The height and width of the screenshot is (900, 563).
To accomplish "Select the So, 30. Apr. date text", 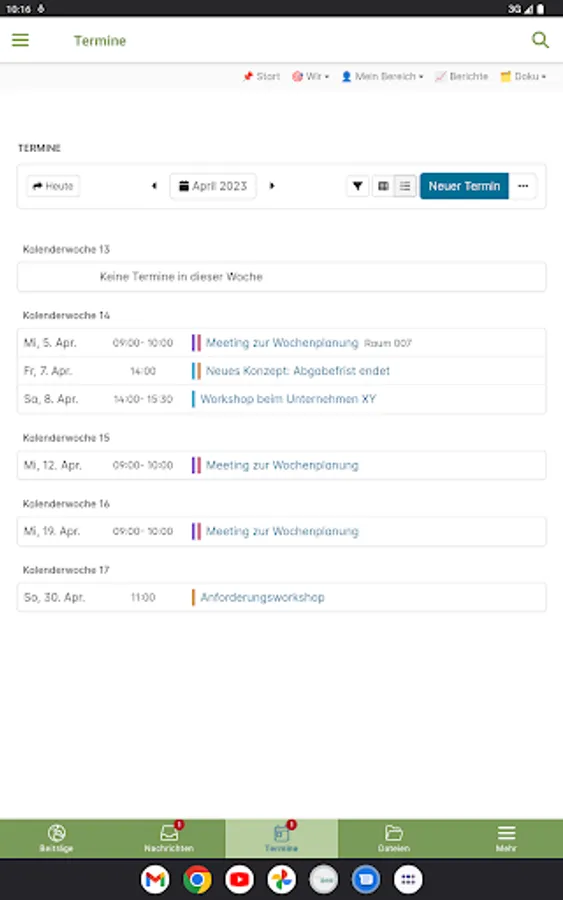I will (55, 598).
